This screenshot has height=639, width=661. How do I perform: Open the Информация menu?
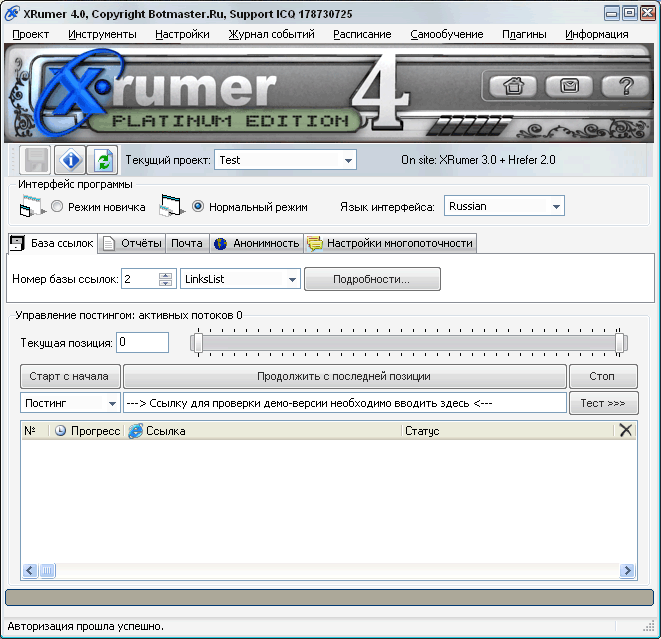[597, 35]
